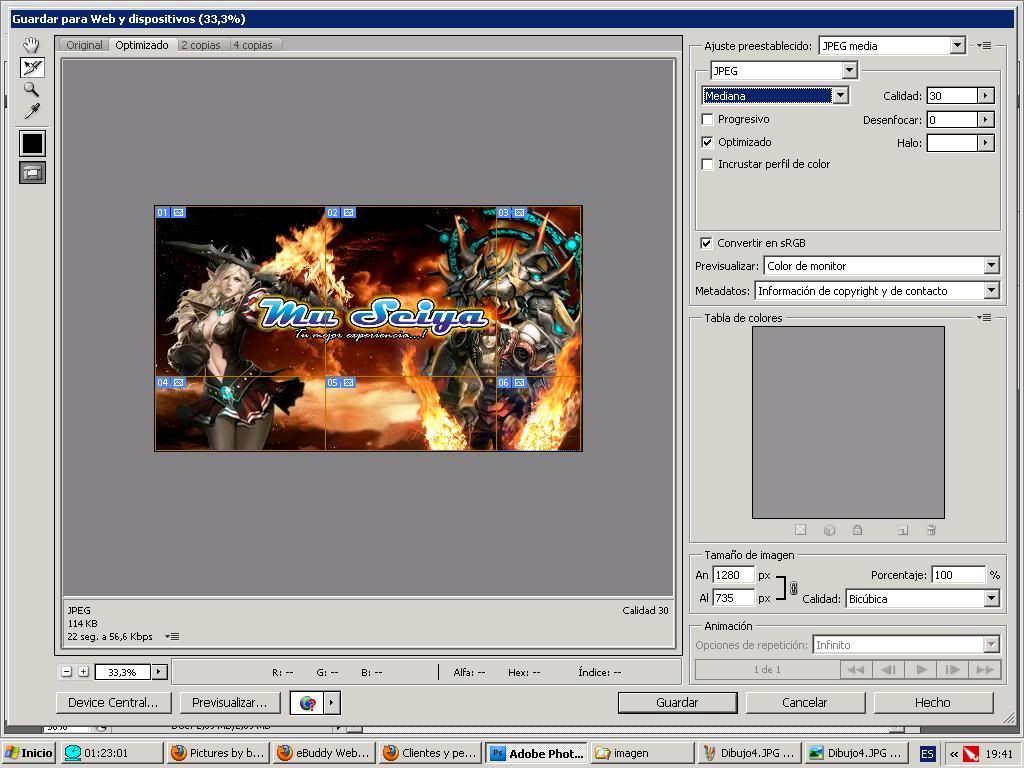Open the color table palette menu

pos(984,317)
